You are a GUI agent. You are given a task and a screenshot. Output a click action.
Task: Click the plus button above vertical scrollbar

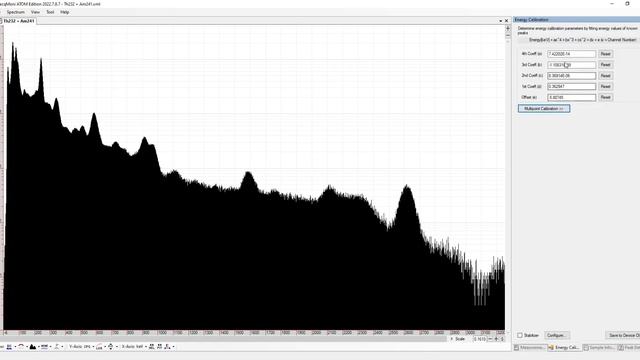tap(508, 28)
